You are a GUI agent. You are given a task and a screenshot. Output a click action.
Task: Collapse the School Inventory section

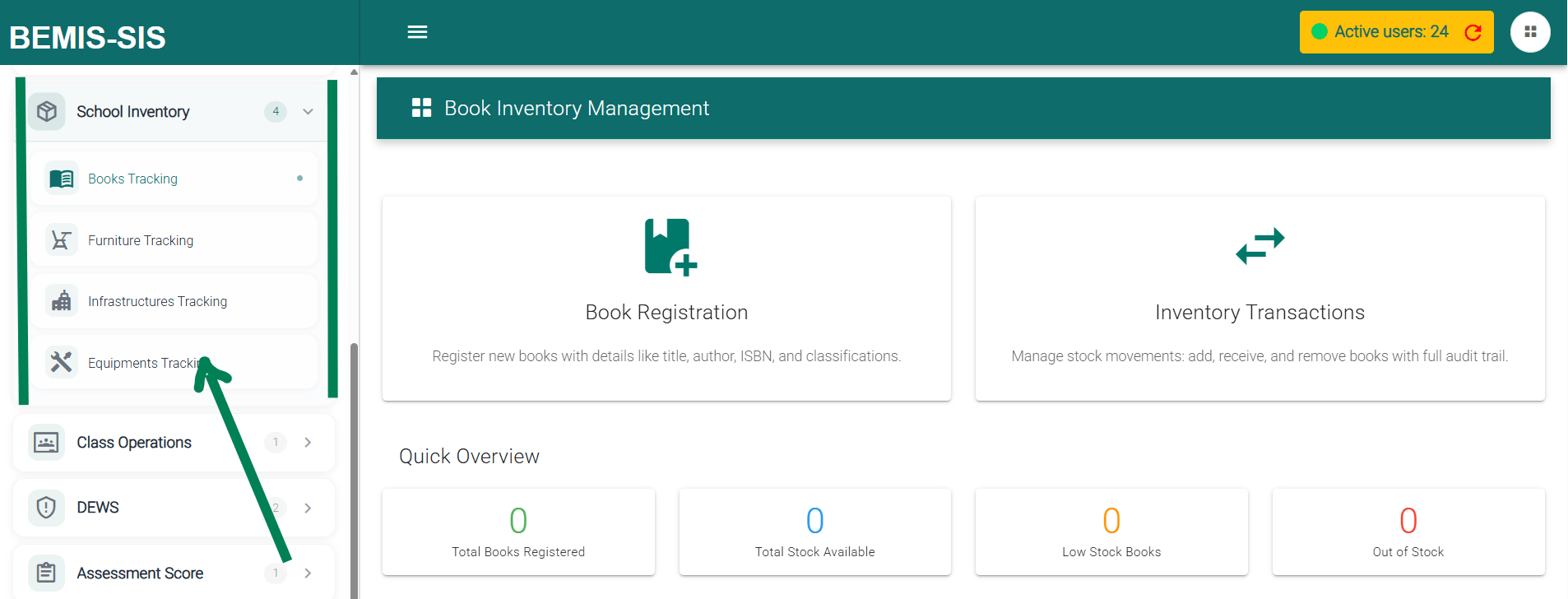pos(308,111)
